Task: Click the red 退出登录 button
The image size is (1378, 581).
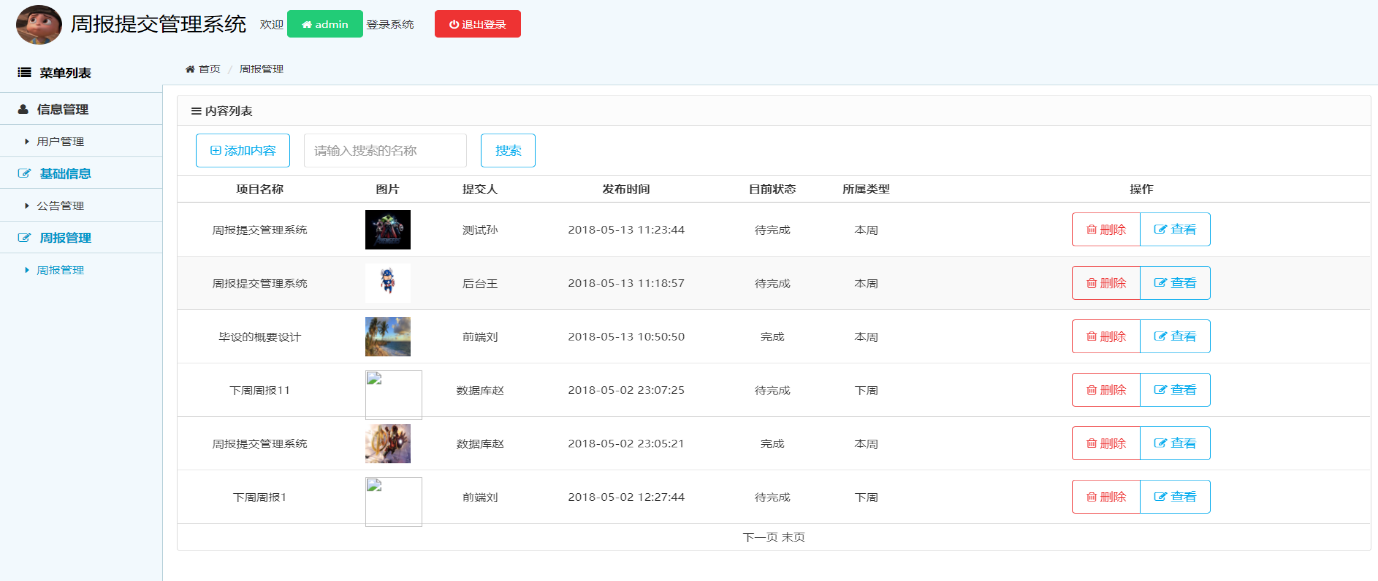Action: (478, 24)
